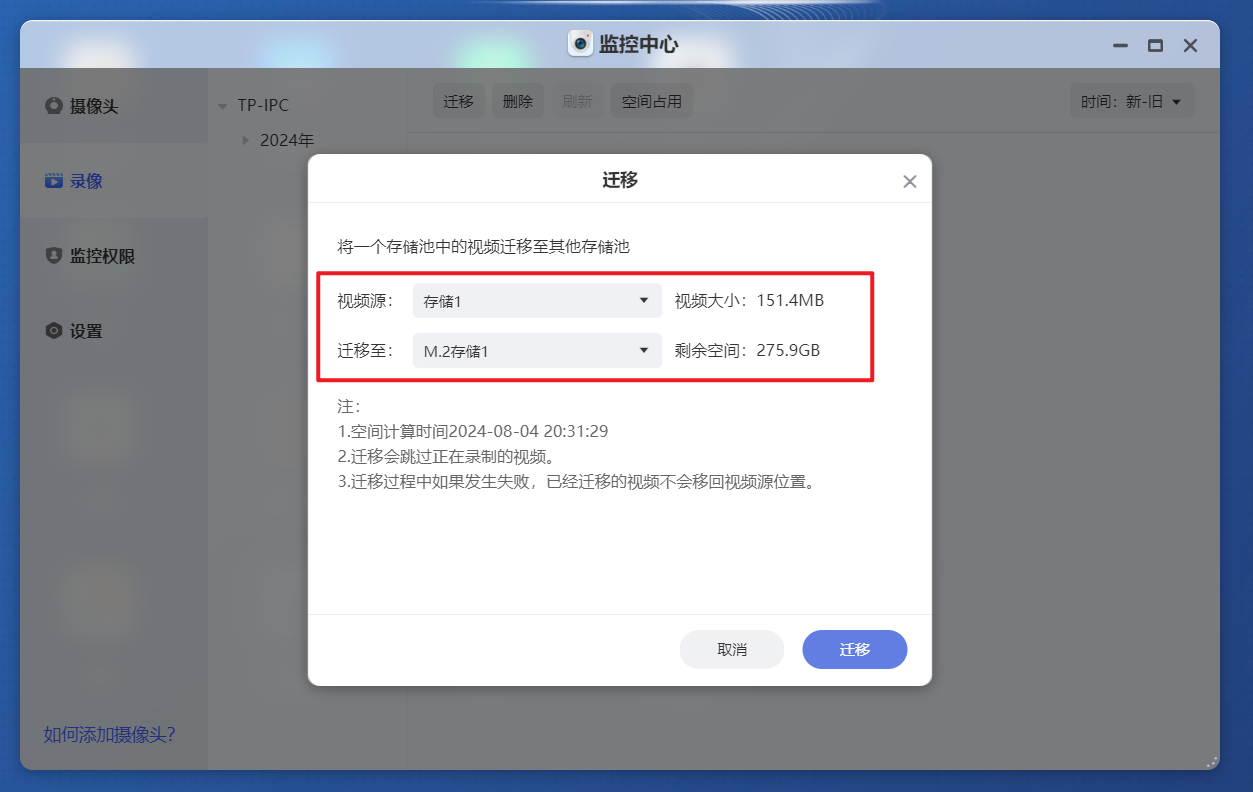The image size is (1253, 792).
Task: Click the 监控中心 app icon in title bar
Action: (x=580, y=44)
